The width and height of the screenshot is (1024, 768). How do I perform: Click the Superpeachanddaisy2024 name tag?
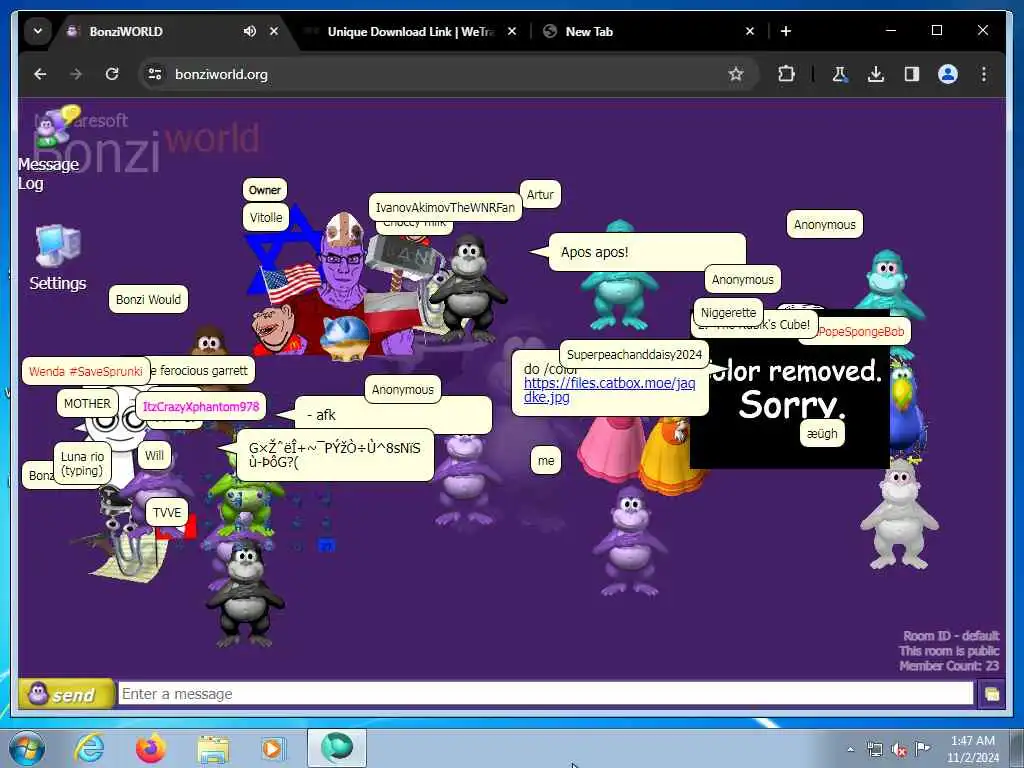tap(634, 355)
